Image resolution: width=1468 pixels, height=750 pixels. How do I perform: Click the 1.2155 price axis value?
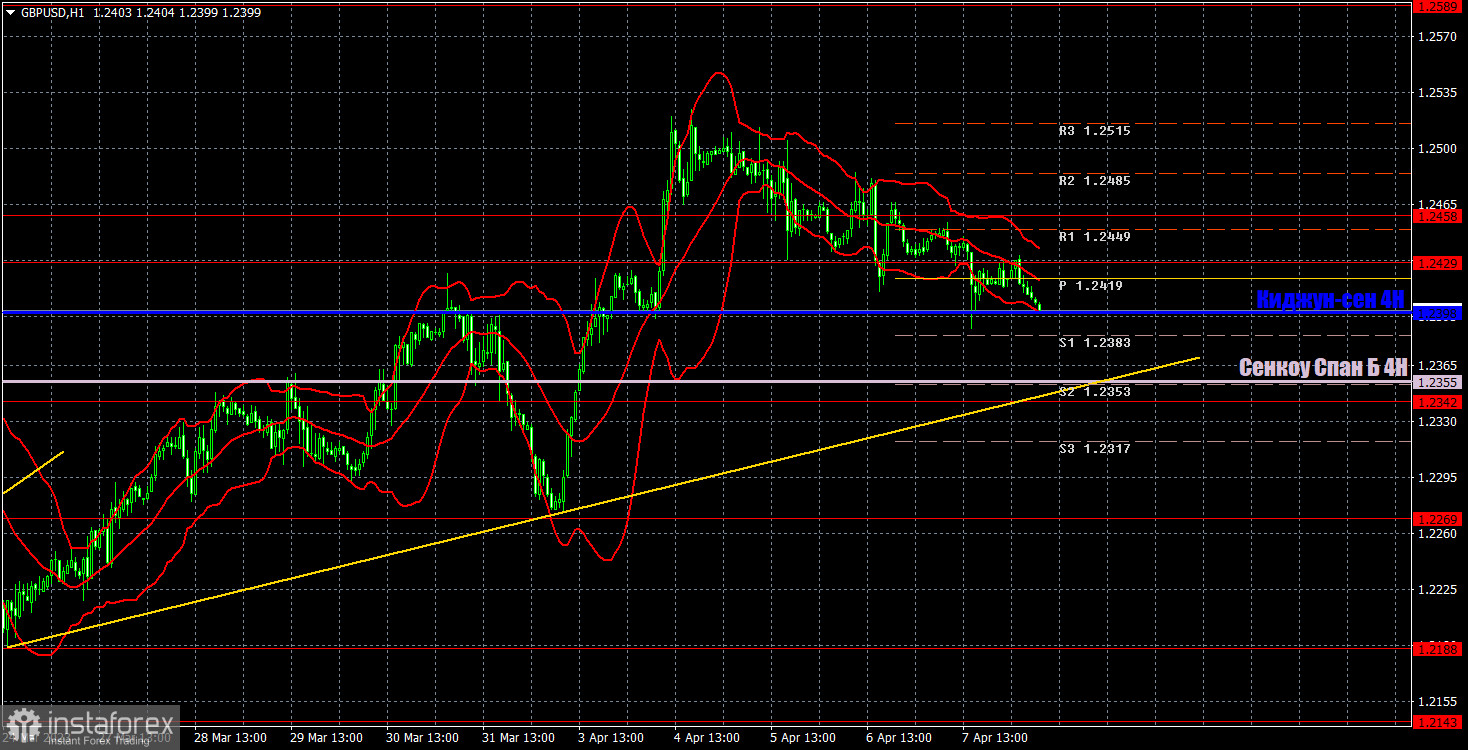[1438, 701]
